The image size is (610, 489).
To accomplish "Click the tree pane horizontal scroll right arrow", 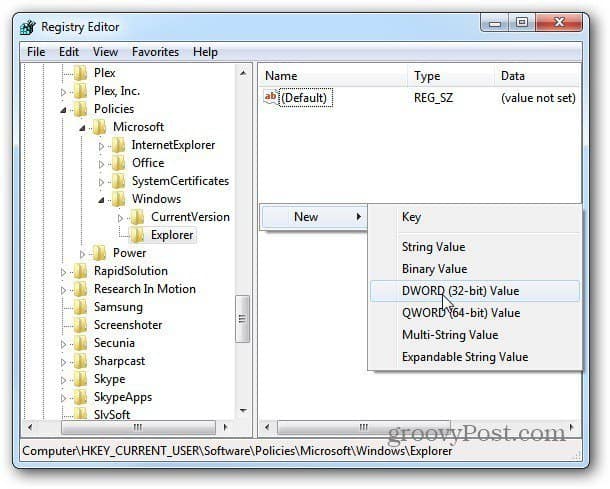I will click(225, 428).
